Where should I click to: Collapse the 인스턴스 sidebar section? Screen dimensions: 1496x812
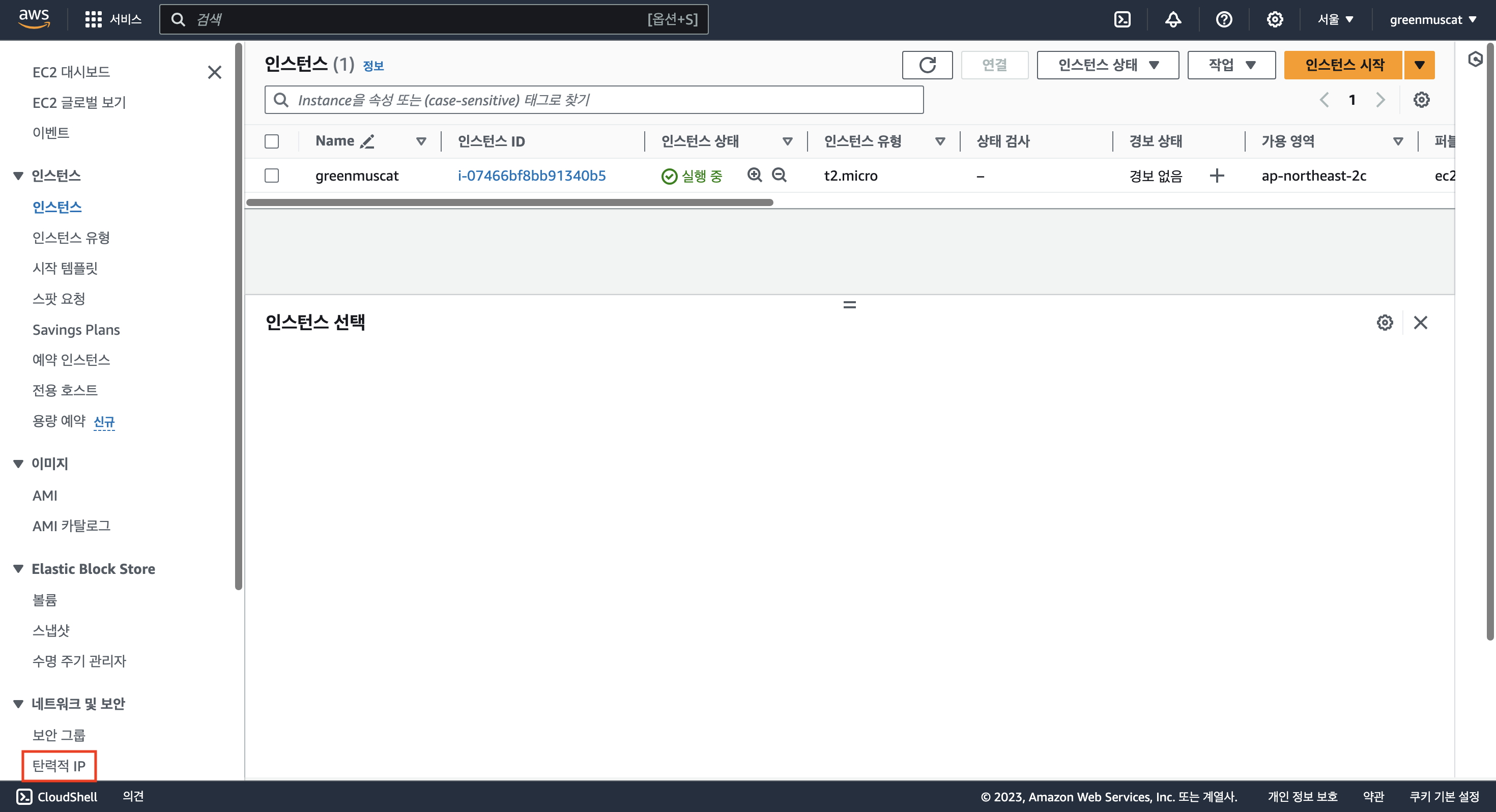18,176
